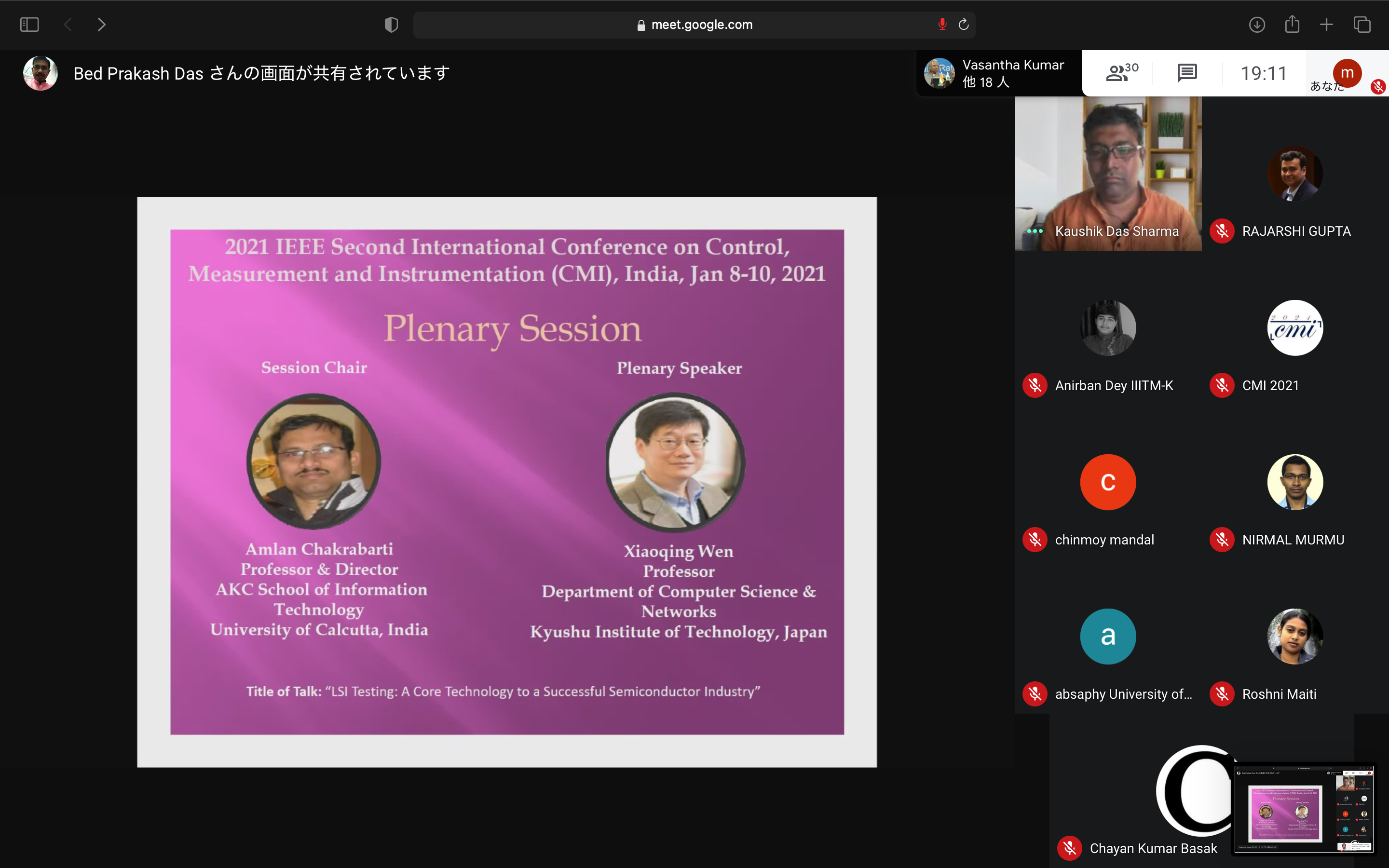This screenshot has width=1389, height=868.
Task: Click absaphy University muted mic icon
Action: pyautogui.click(x=1035, y=694)
